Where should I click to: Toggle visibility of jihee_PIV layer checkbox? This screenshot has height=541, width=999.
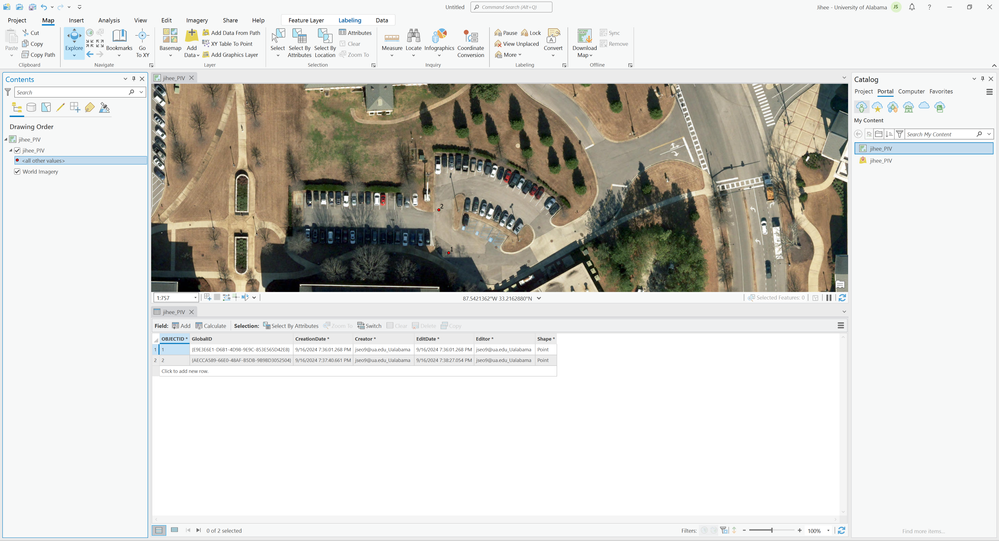tap(17, 151)
